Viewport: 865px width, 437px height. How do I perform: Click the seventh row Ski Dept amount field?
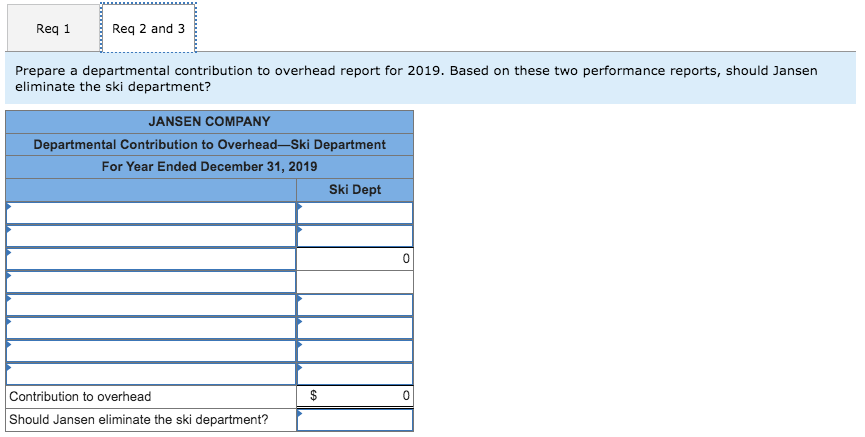(355, 351)
